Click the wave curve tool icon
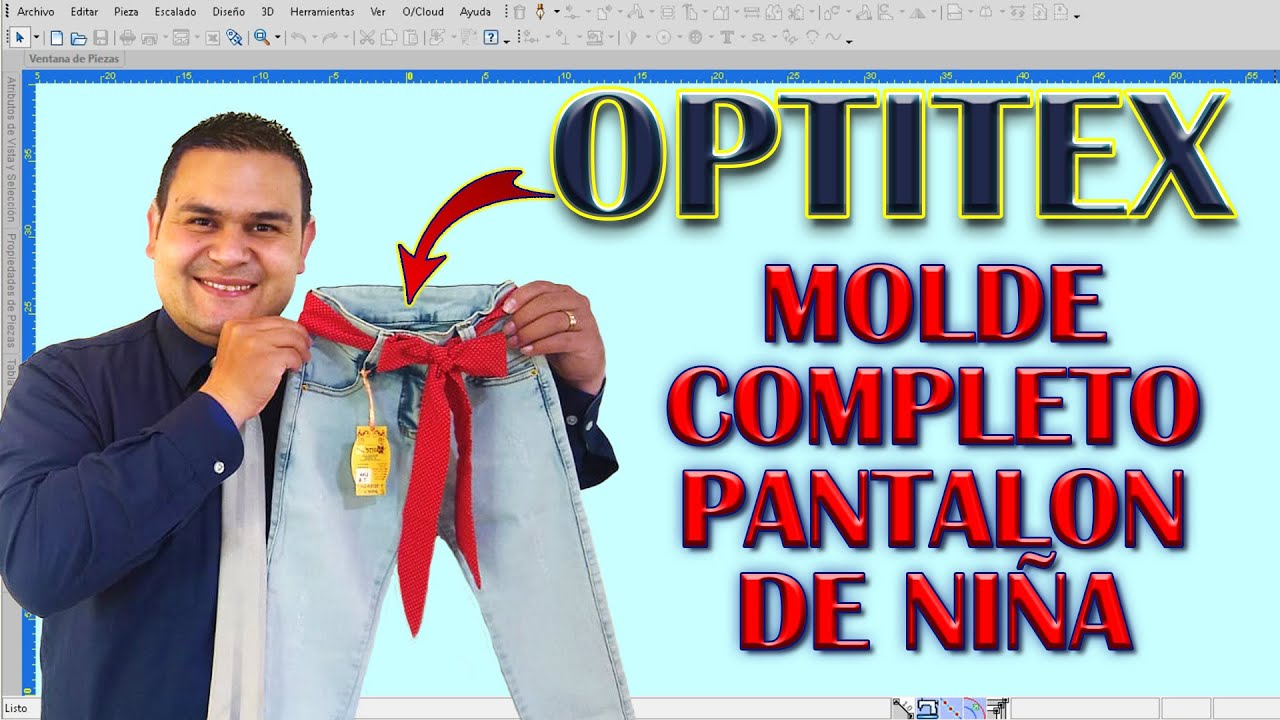 pyautogui.click(x=833, y=37)
